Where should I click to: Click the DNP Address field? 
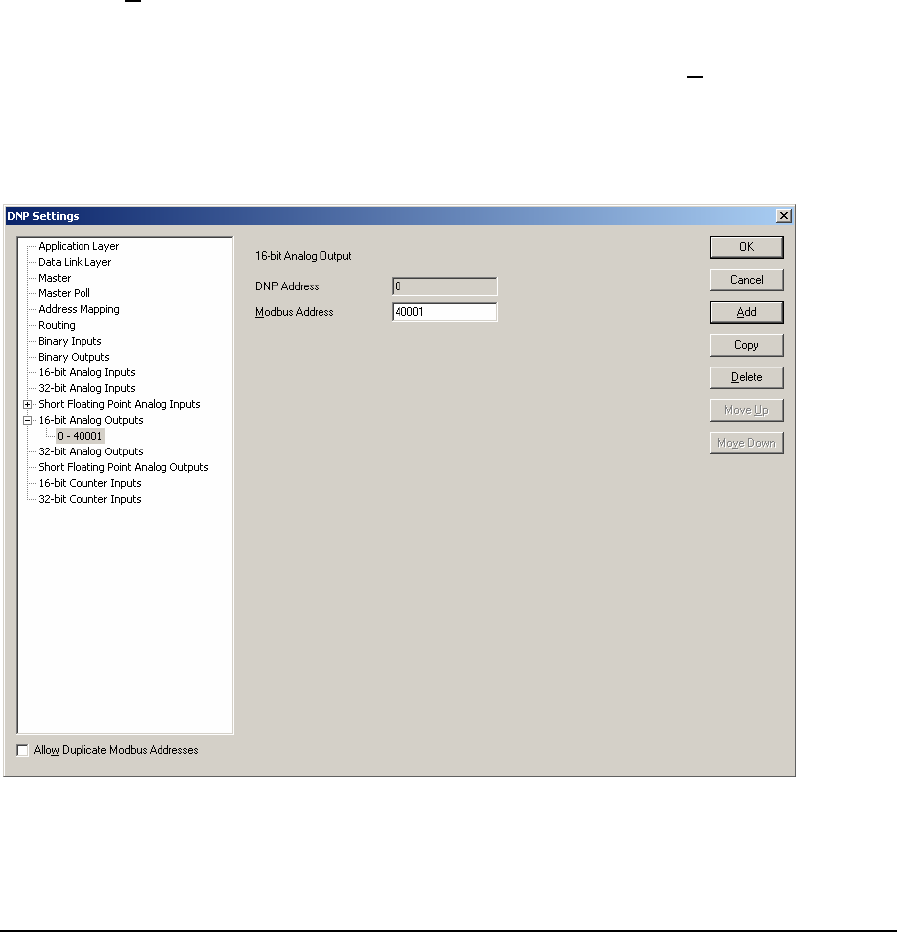pyautogui.click(x=445, y=286)
